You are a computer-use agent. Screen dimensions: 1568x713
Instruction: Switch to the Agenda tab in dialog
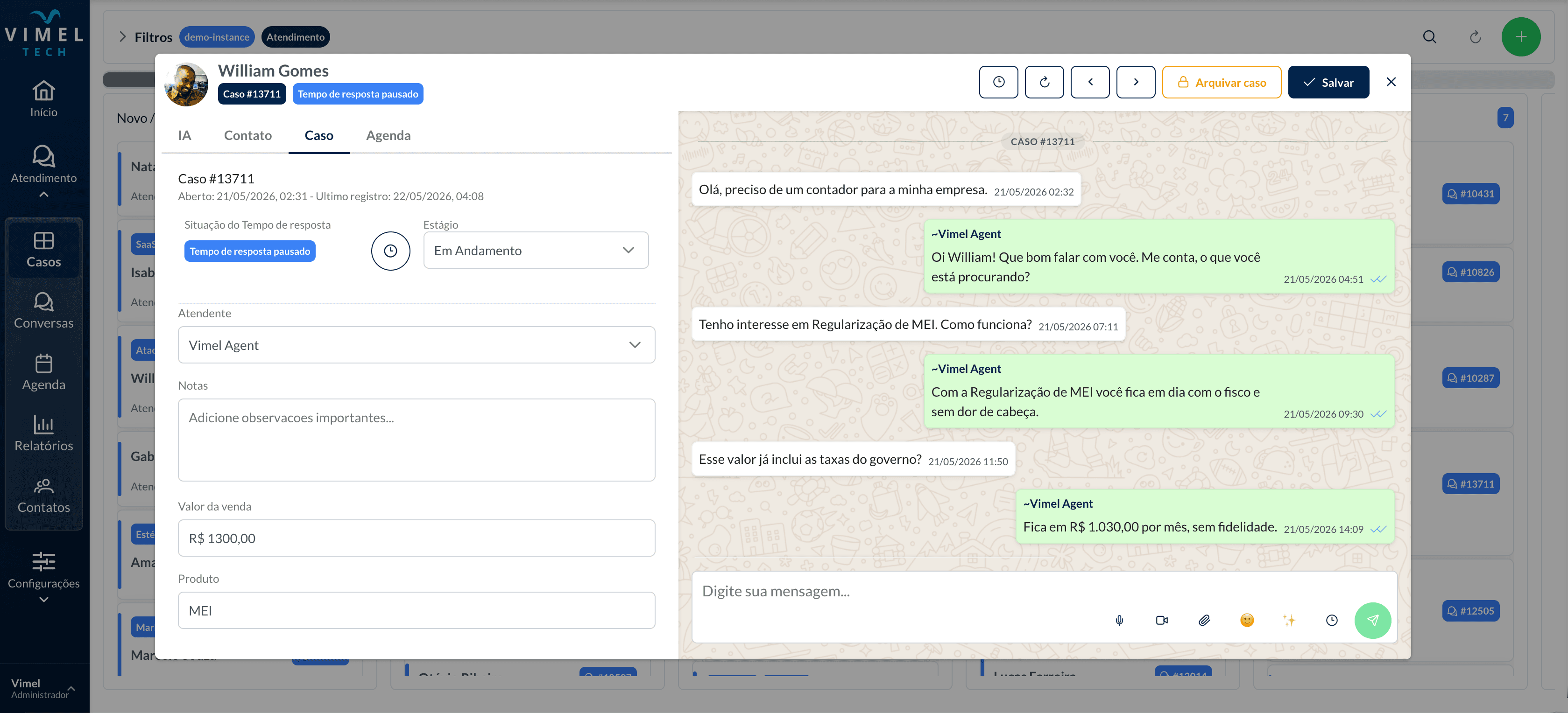(x=388, y=136)
